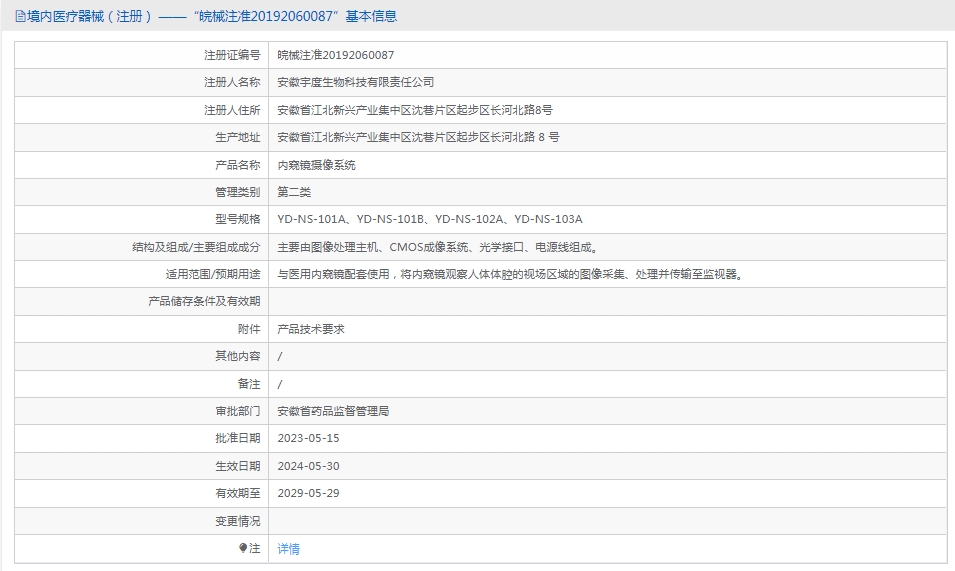Open the 详情 link
Screen dimensions: 955x571
289,549
